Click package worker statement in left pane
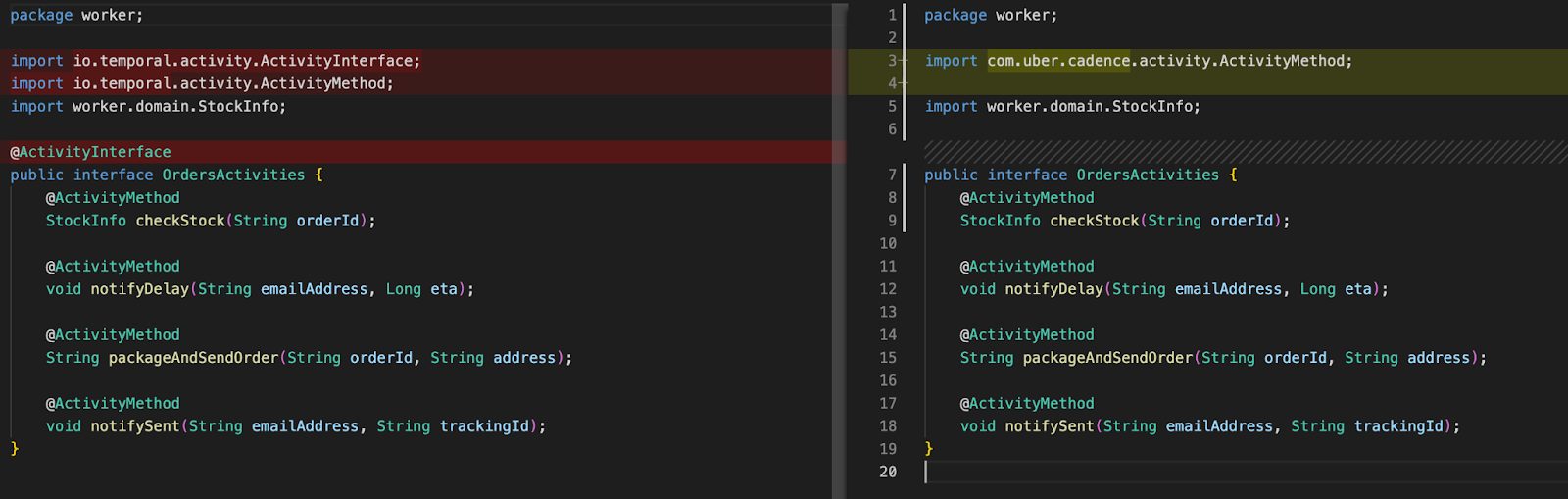 tap(76, 15)
